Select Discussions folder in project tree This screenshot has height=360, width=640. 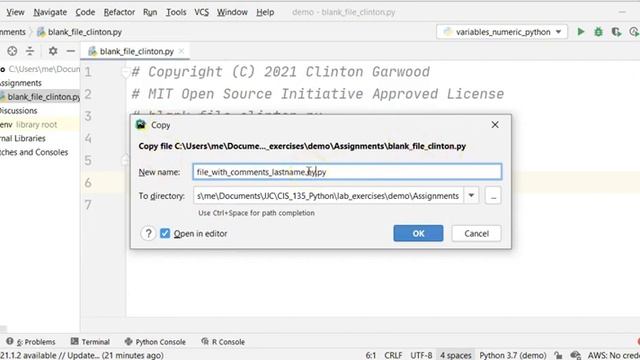point(19,111)
